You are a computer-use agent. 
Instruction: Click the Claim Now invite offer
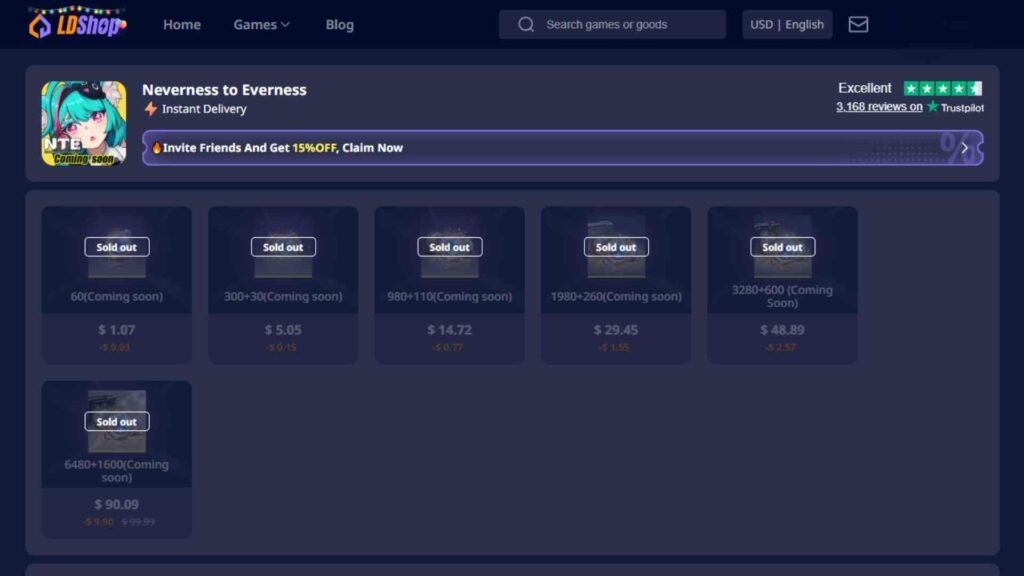pos(372,147)
